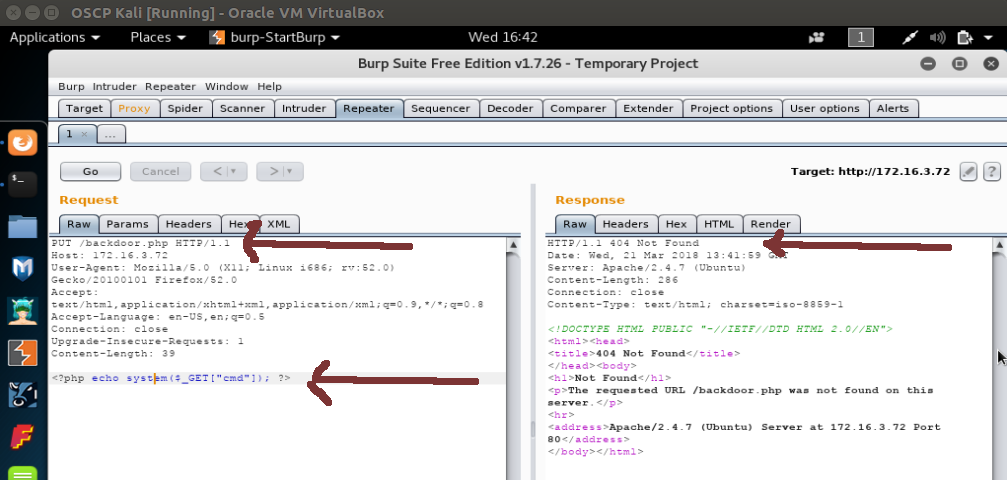The image size is (1007, 480).
Task: Launch the red F Faraday dock icon
Action: (22, 437)
